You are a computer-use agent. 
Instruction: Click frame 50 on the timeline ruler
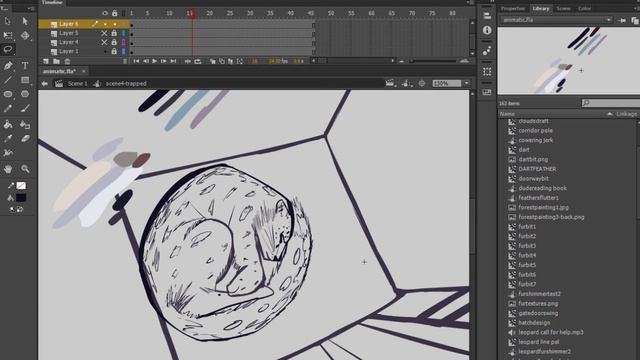[x=331, y=13]
